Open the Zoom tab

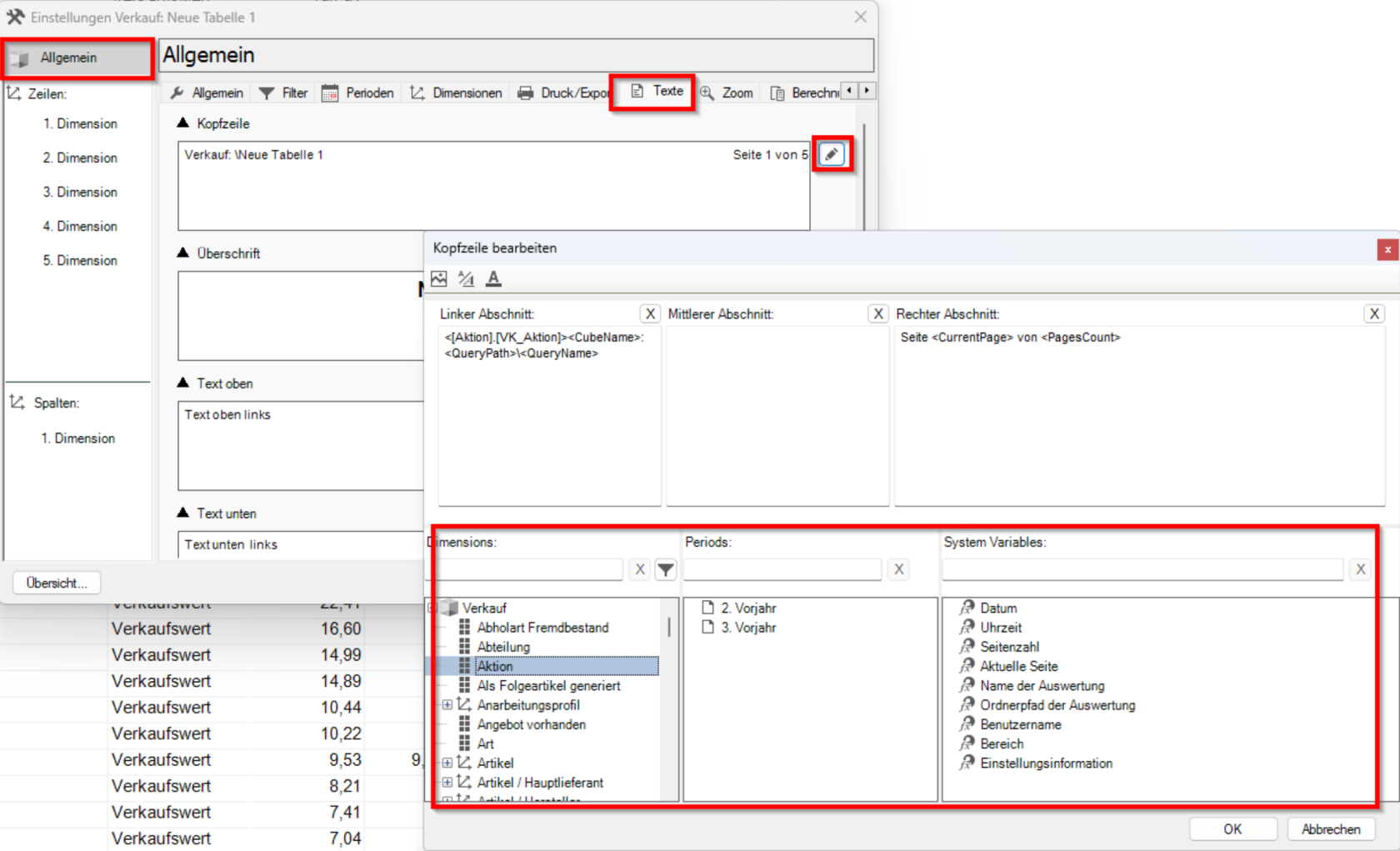pyautogui.click(x=726, y=93)
